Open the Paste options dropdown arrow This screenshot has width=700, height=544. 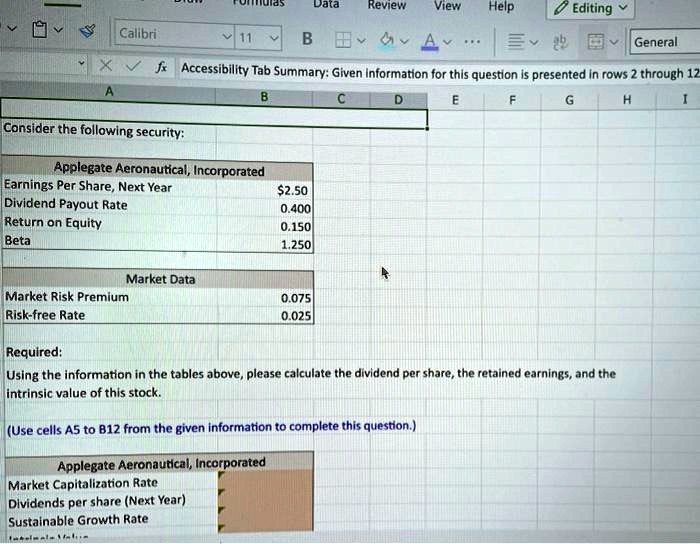(x=58, y=30)
